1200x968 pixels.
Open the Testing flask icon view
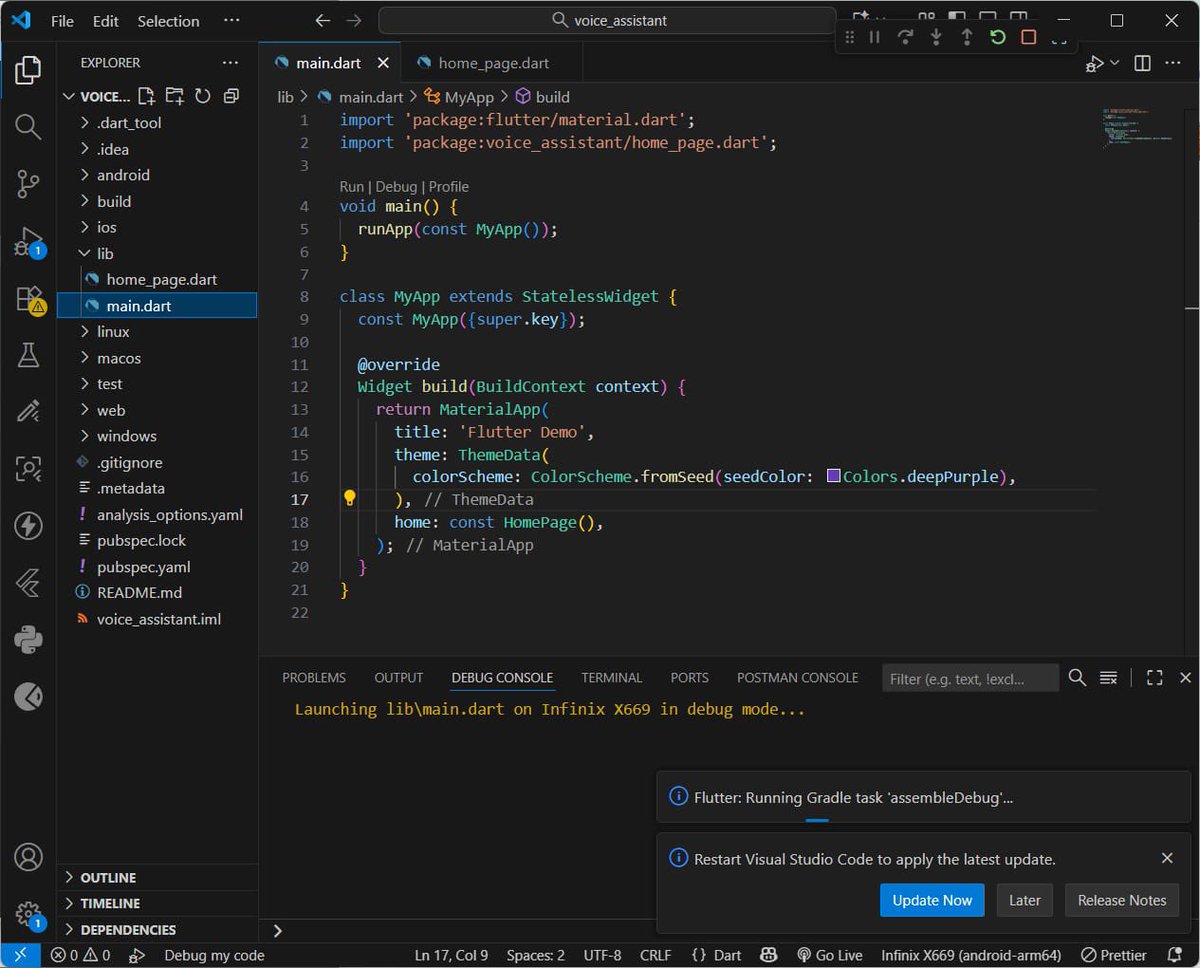[28, 355]
